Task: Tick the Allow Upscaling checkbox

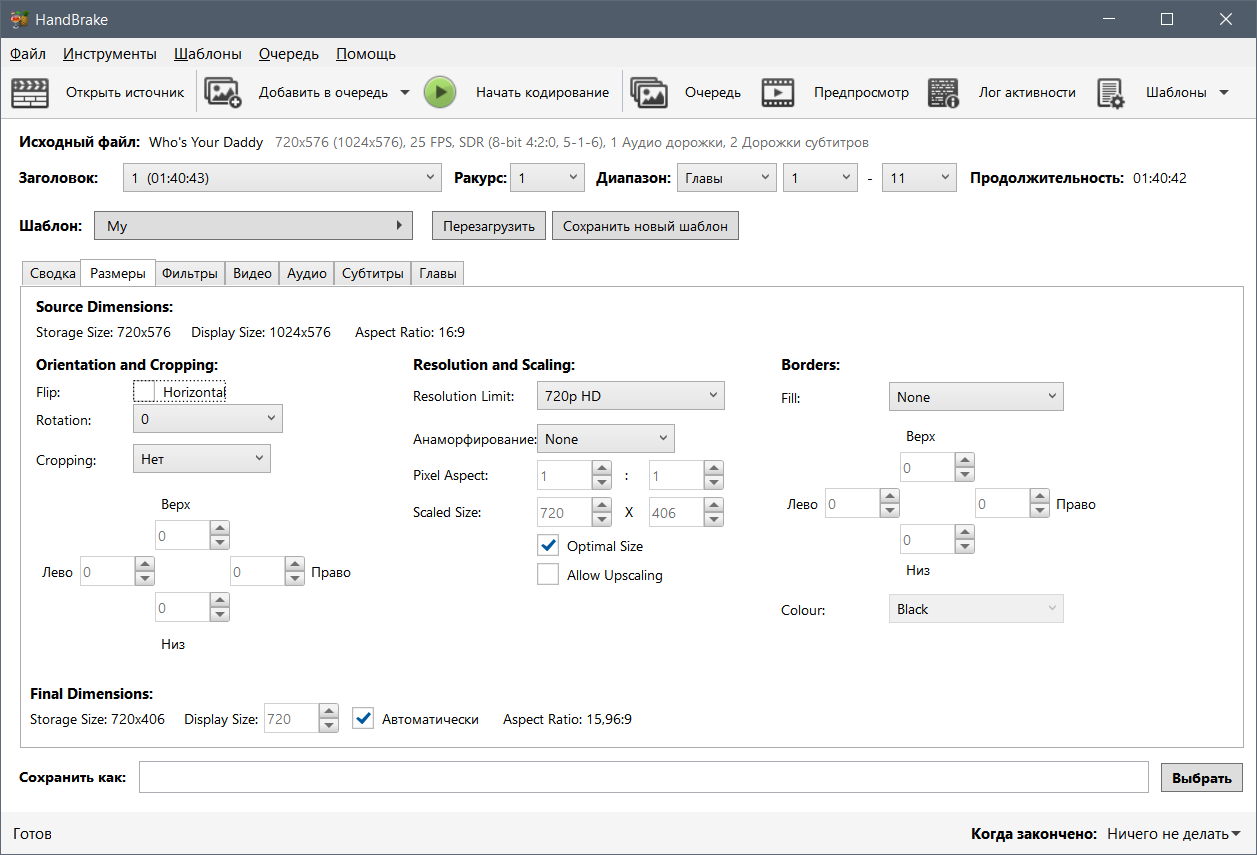Action: click(x=548, y=575)
